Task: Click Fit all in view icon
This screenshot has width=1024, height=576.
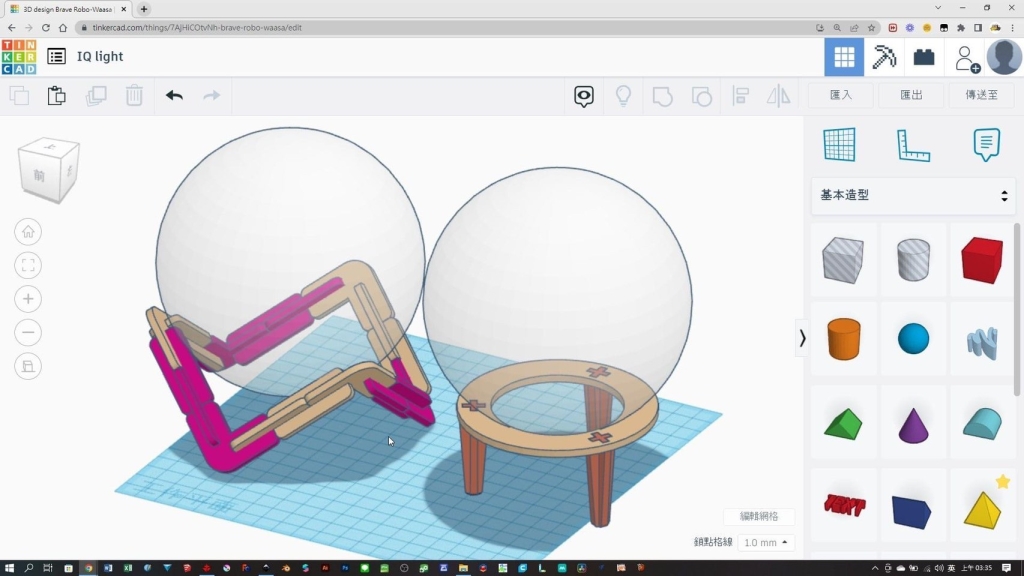Action: coord(28,265)
